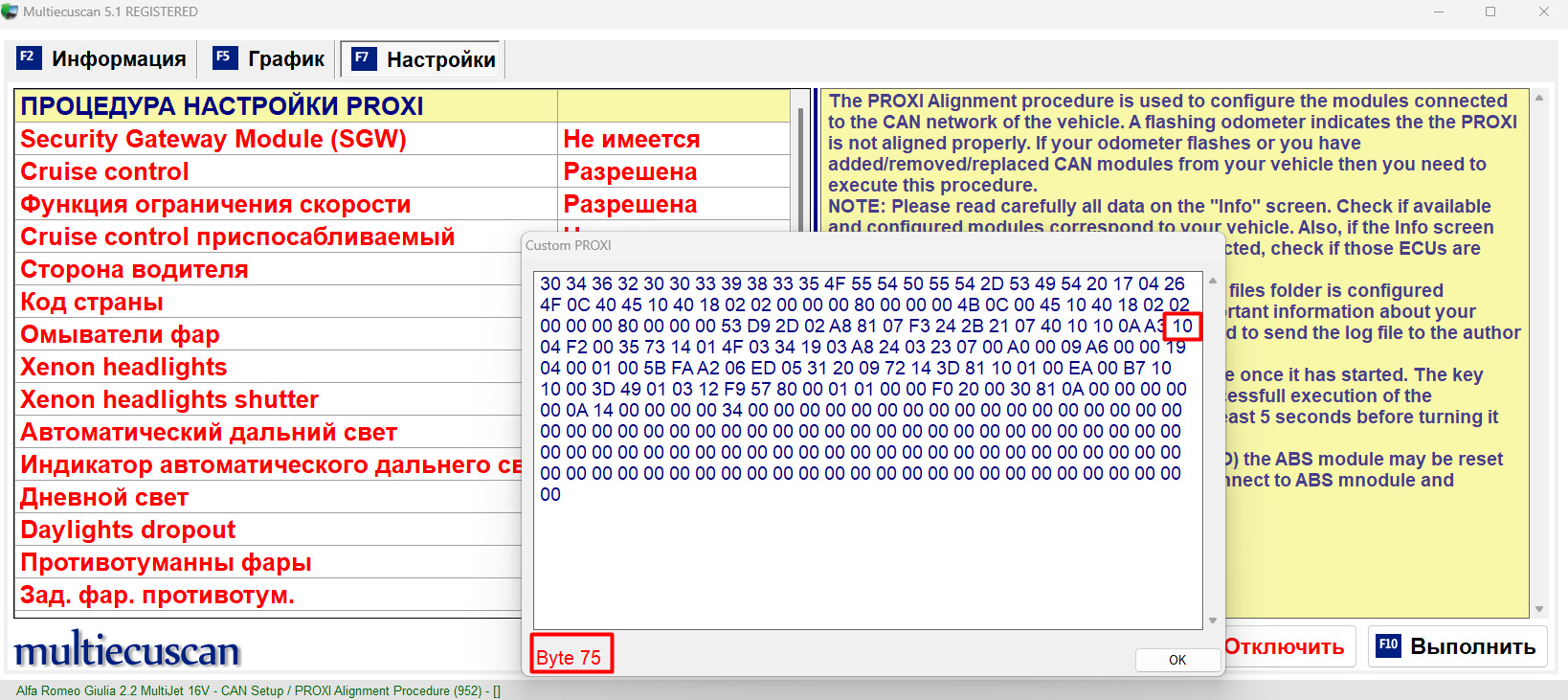Select the Противотуманны фары row
This screenshot has width=1568, height=700.
(268, 562)
